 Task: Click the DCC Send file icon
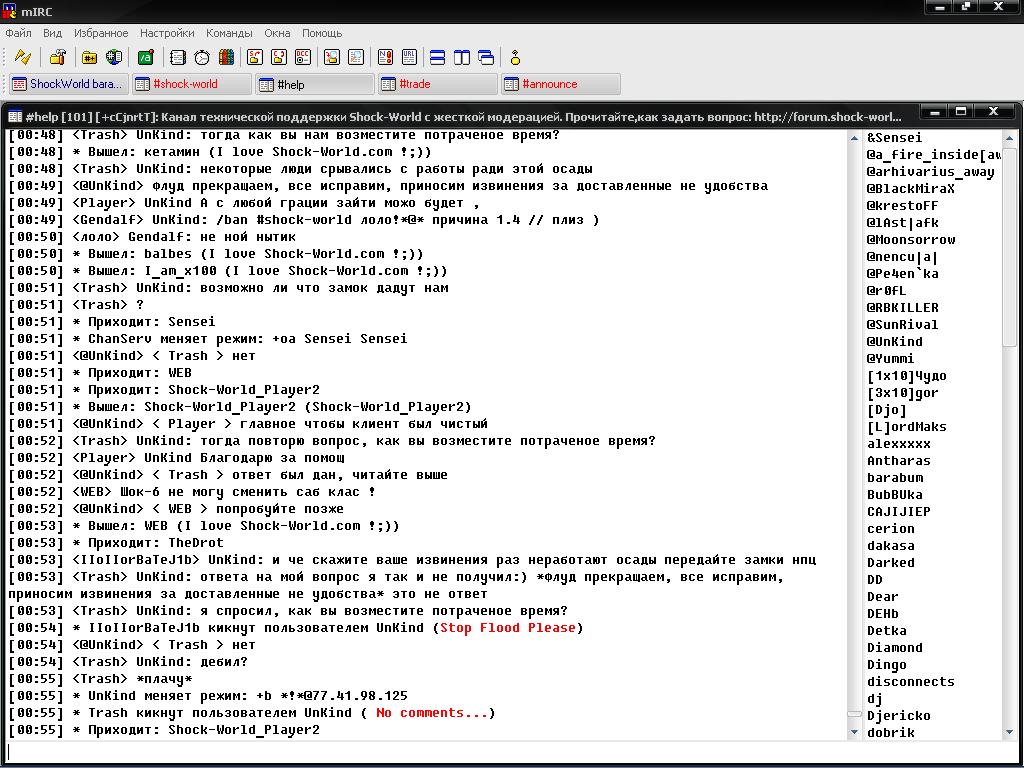(255, 57)
